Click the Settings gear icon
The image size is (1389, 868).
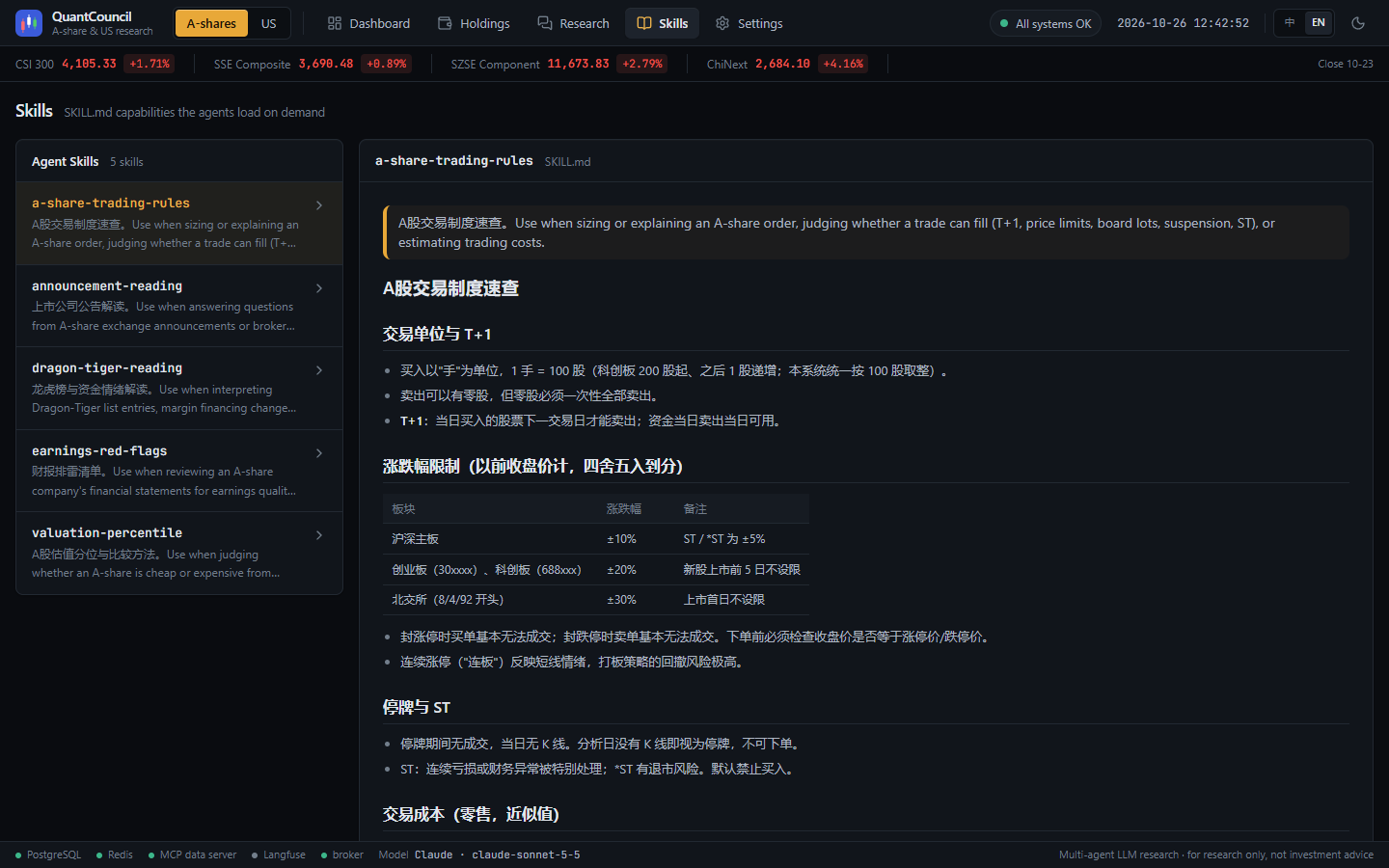click(722, 23)
